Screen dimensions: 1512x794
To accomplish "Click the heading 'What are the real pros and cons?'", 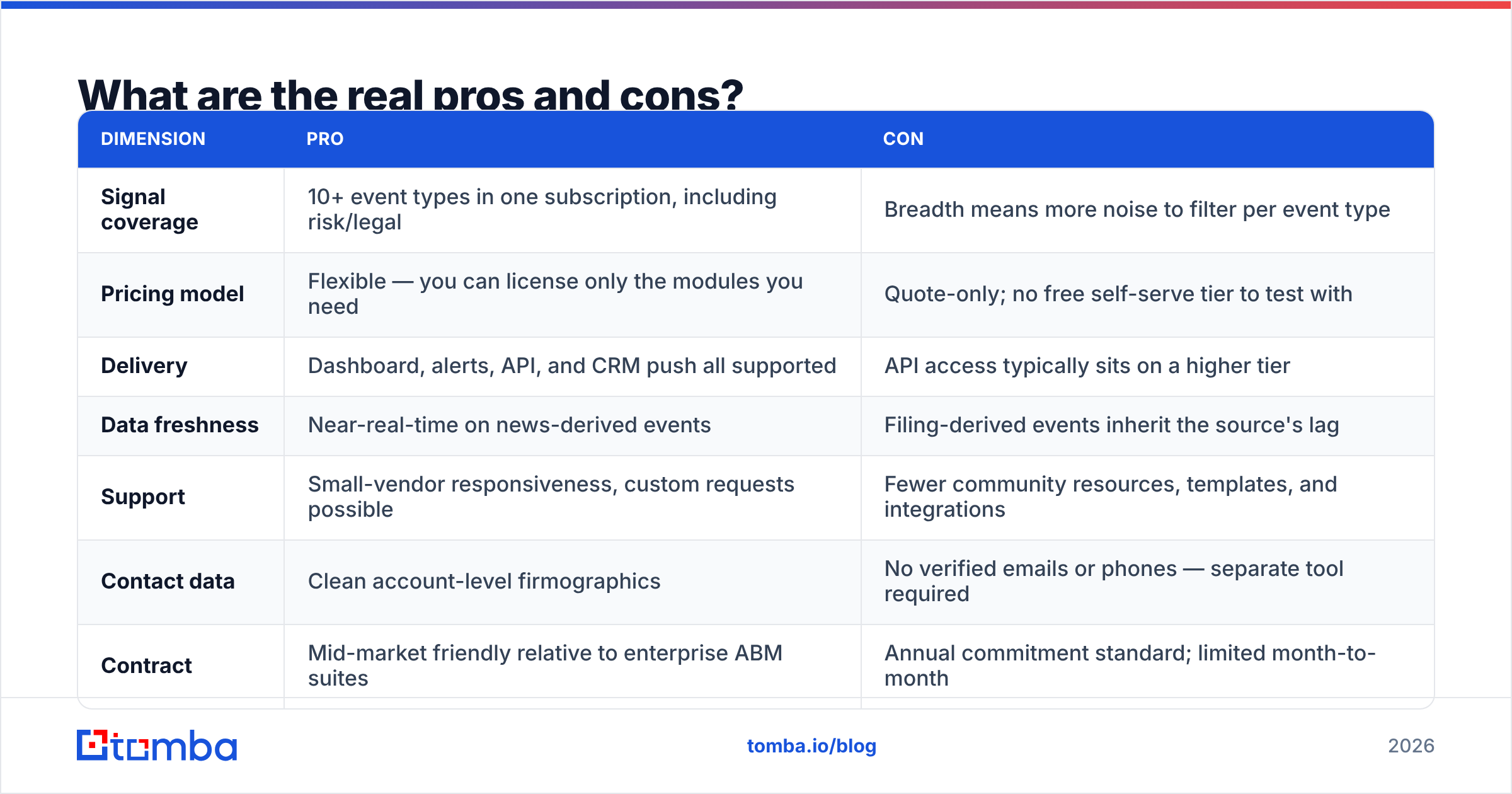I will pos(411,95).
